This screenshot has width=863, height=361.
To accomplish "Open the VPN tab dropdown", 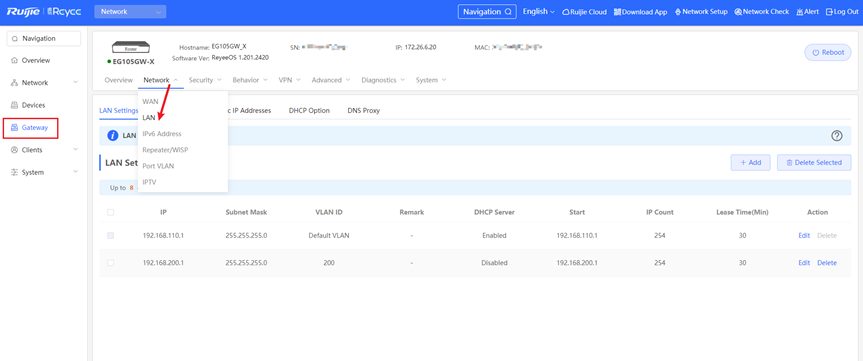I will (290, 80).
